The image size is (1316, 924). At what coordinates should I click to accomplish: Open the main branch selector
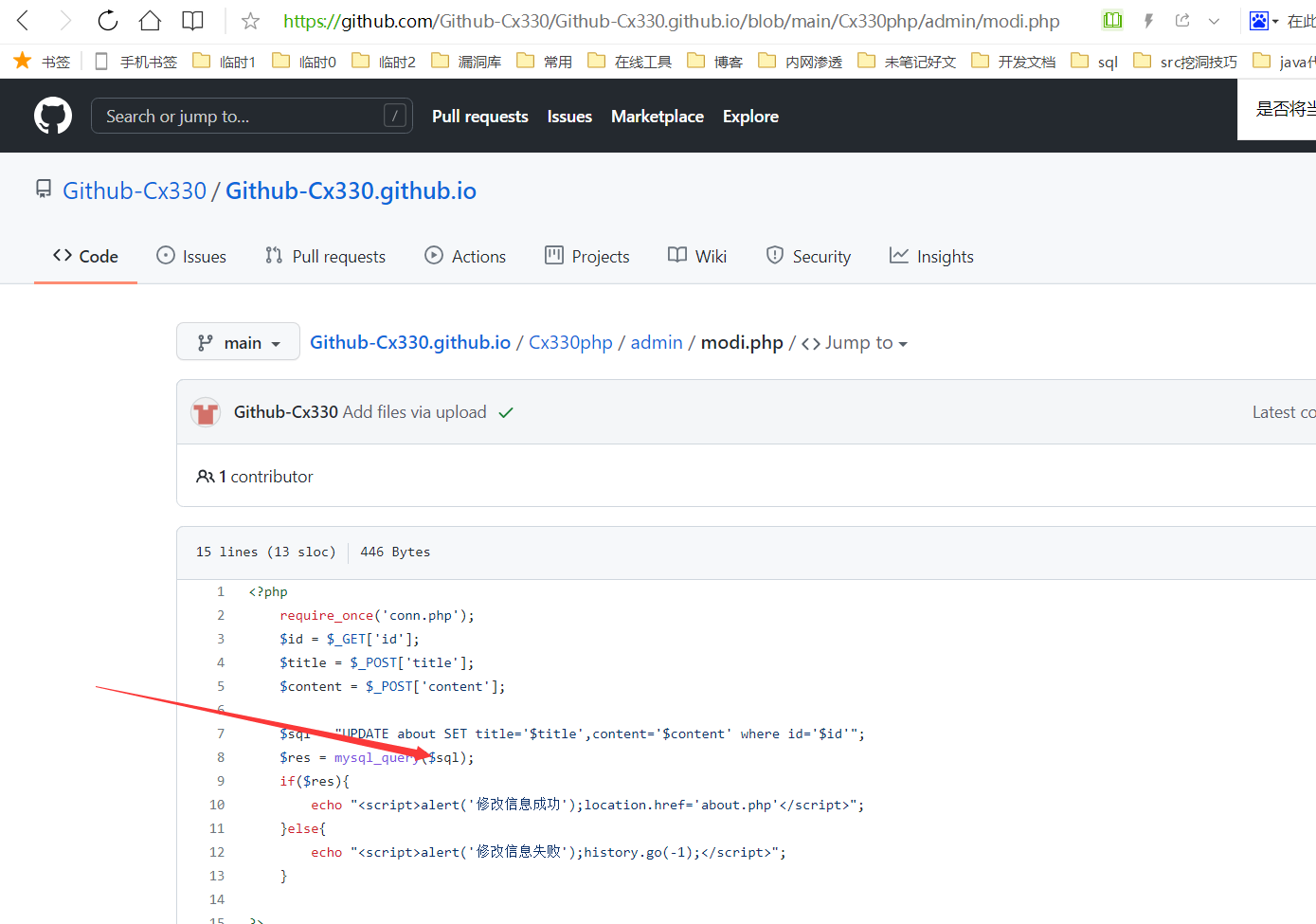[238, 342]
